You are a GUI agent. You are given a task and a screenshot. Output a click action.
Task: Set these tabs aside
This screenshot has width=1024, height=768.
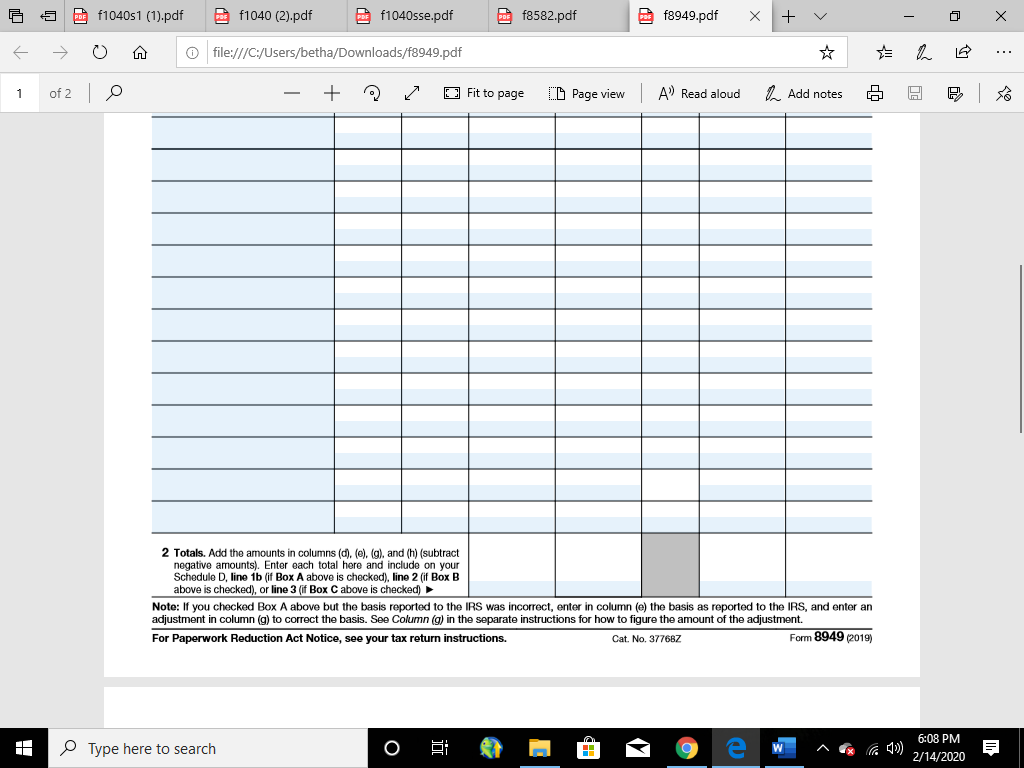[x=48, y=16]
